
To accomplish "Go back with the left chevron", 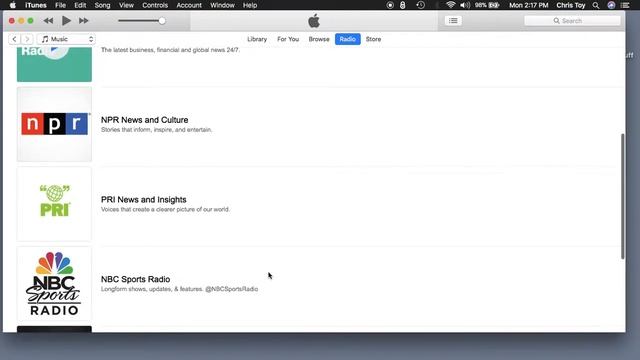I will (14, 39).
